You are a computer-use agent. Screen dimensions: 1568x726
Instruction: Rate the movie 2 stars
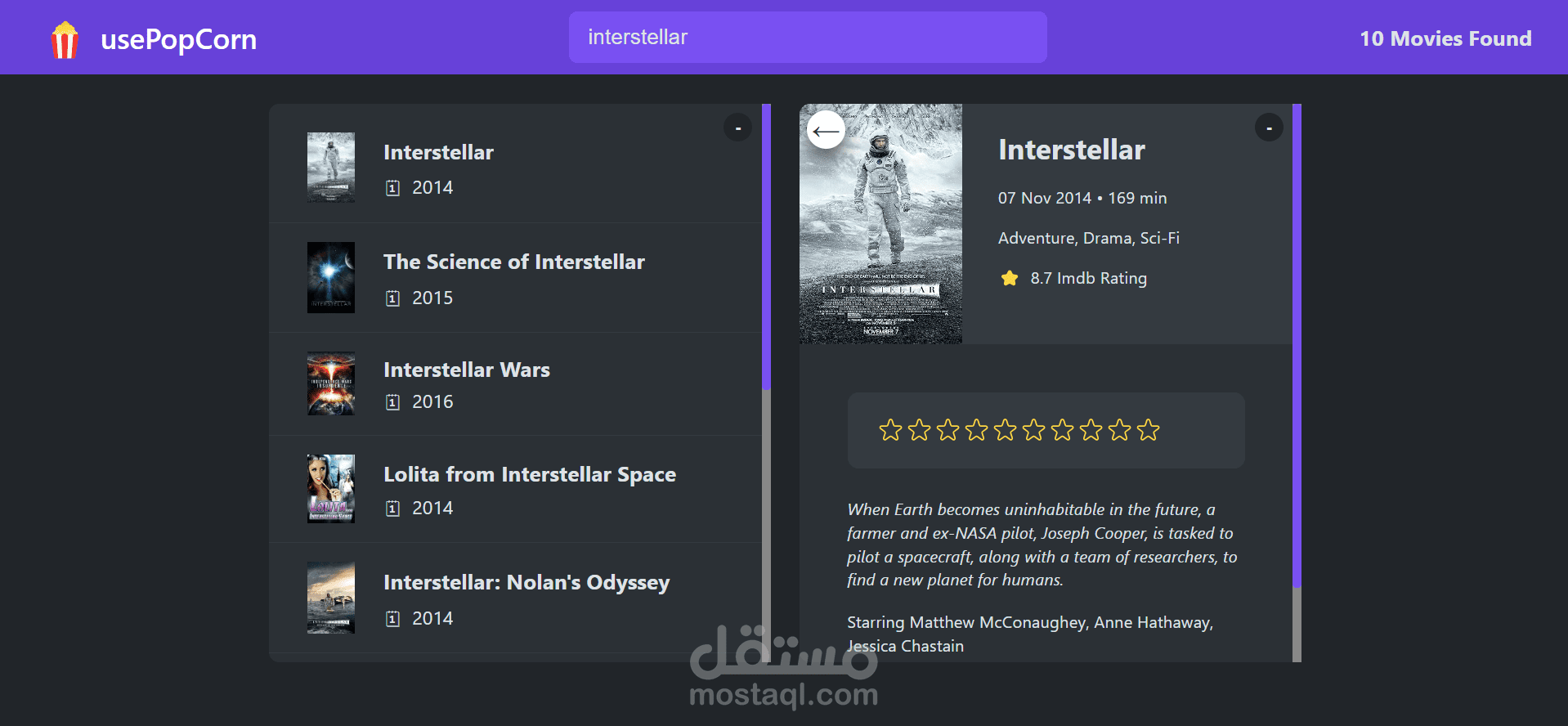click(919, 430)
